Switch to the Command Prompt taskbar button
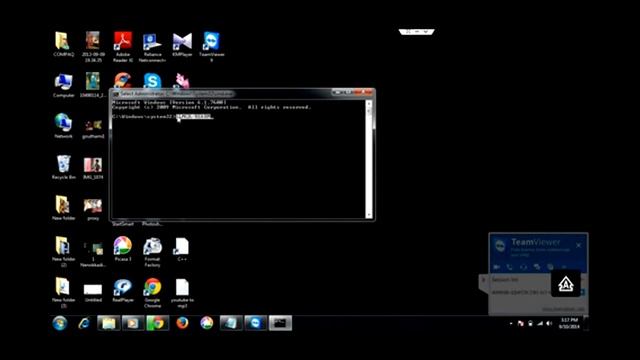The height and width of the screenshot is (360, 640). (x=280, y=323)
